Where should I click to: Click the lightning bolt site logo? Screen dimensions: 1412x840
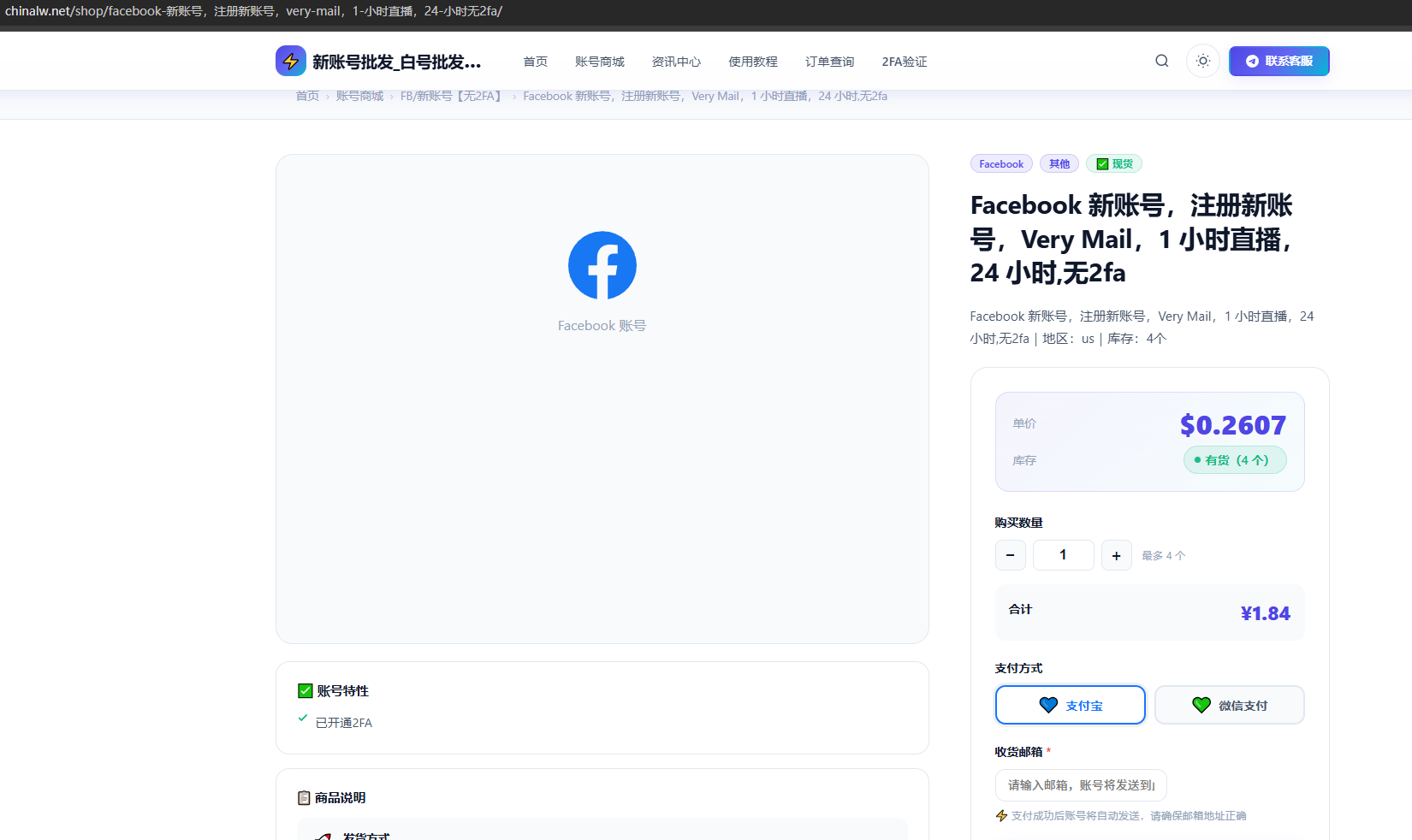coord(291,61)
